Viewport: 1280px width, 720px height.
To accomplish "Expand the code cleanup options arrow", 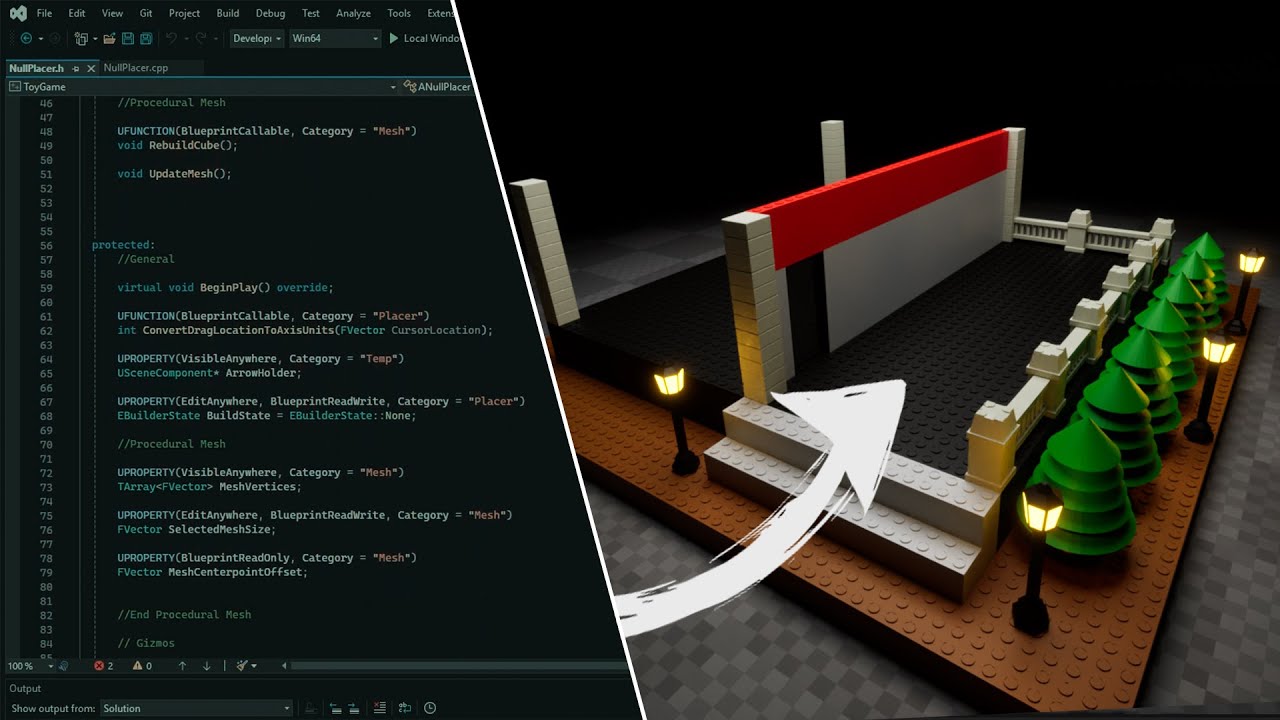I will (254, 666).
